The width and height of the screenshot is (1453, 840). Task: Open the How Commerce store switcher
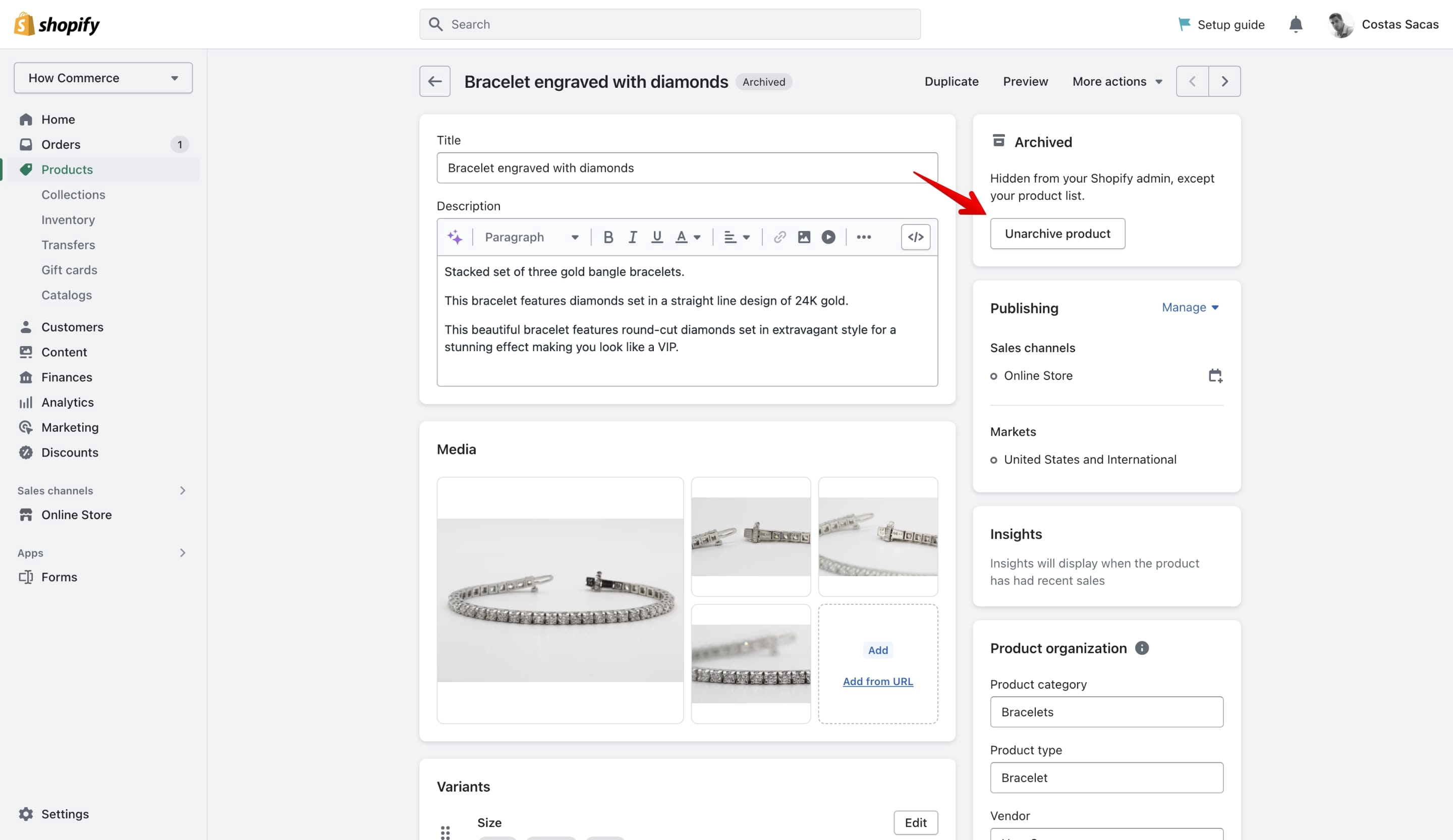[103, 78]
